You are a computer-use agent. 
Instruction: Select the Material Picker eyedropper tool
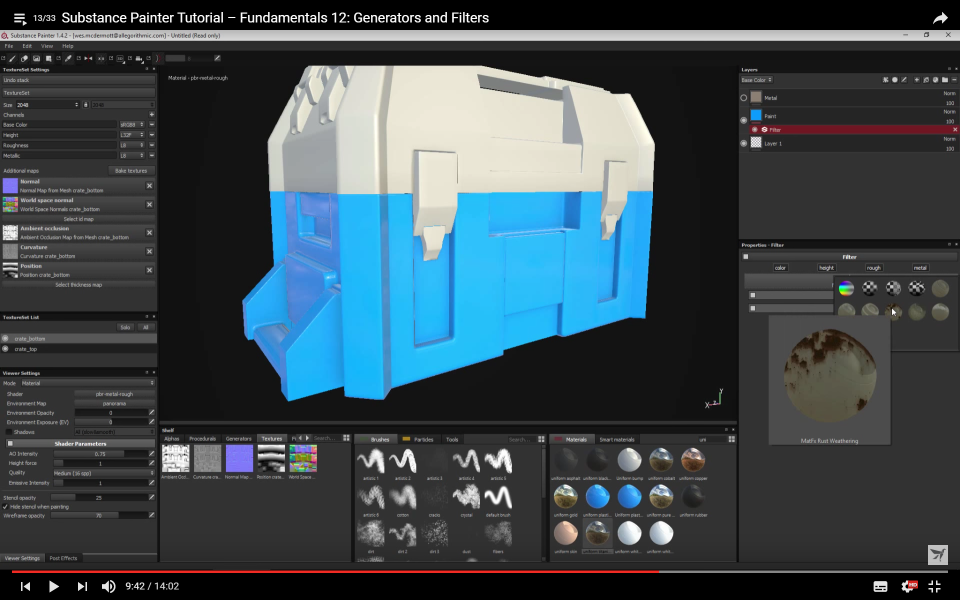pos(68,58)
